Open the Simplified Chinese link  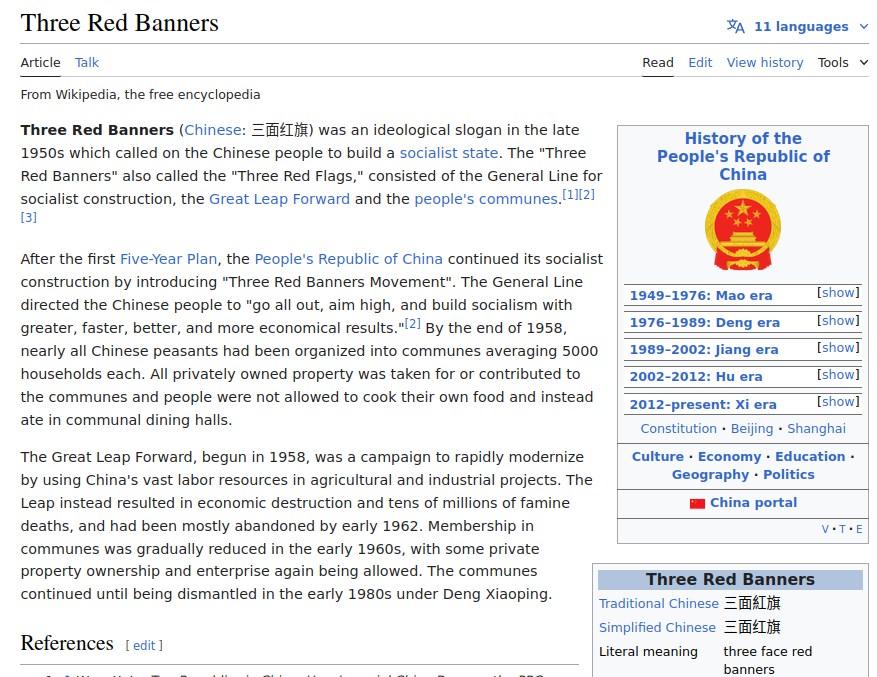pyautogui.click(x=657, y=628)
